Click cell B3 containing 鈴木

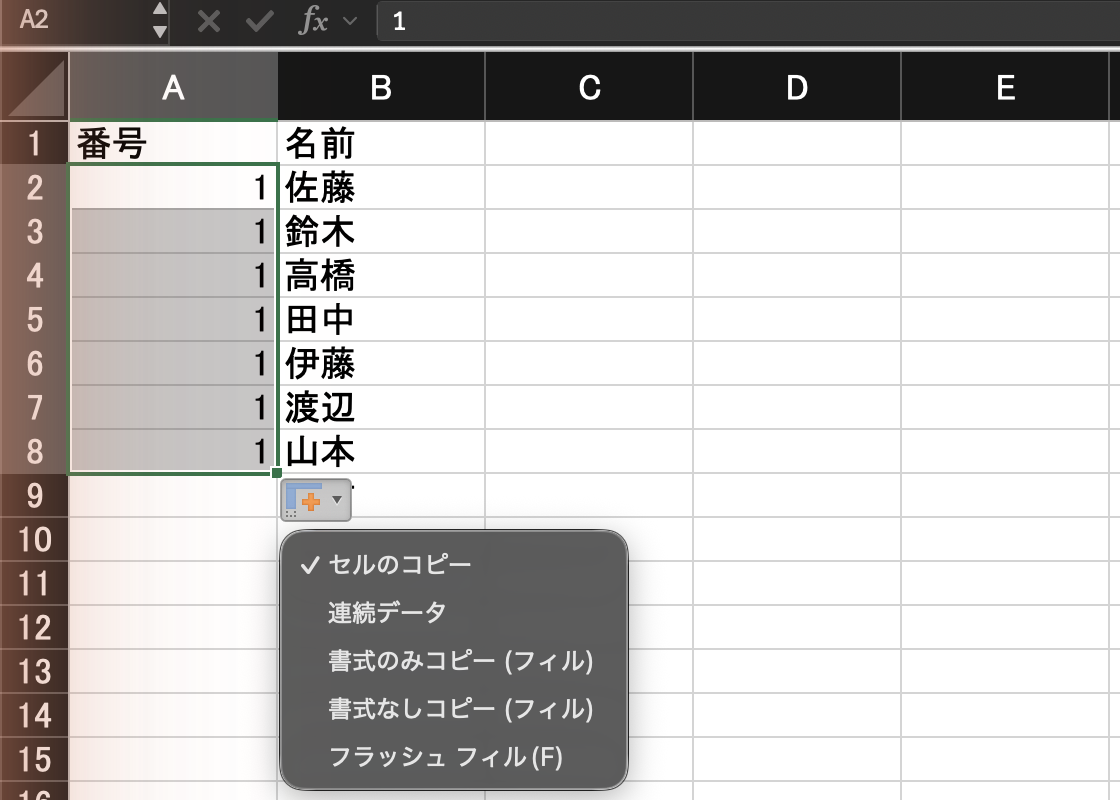[x=381, y=231]
